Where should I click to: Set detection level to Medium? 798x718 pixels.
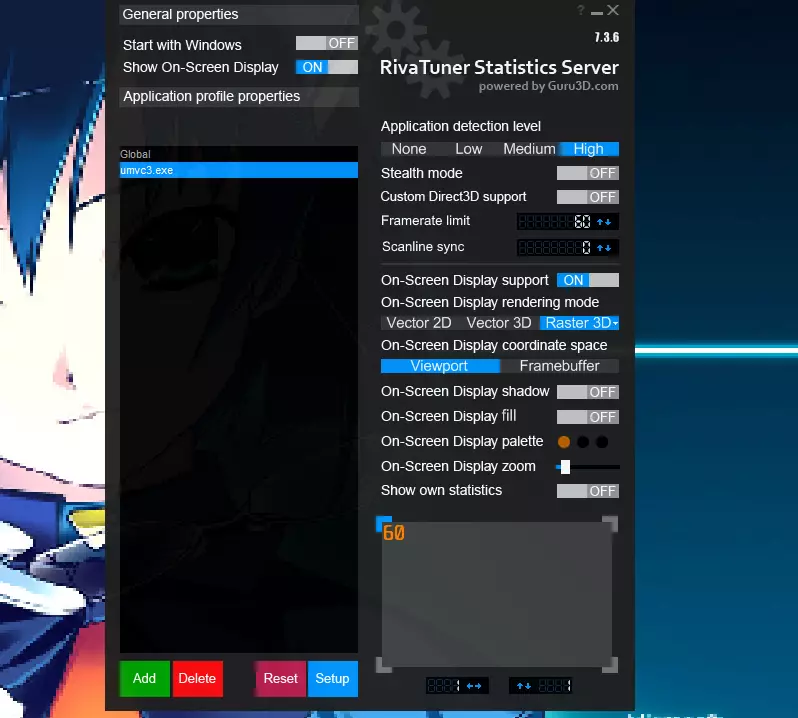[529, 149]
